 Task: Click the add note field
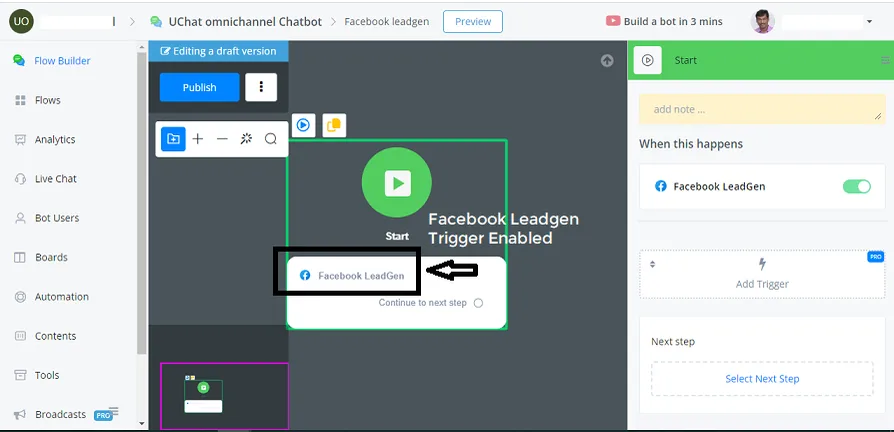(x=762, y=109)
